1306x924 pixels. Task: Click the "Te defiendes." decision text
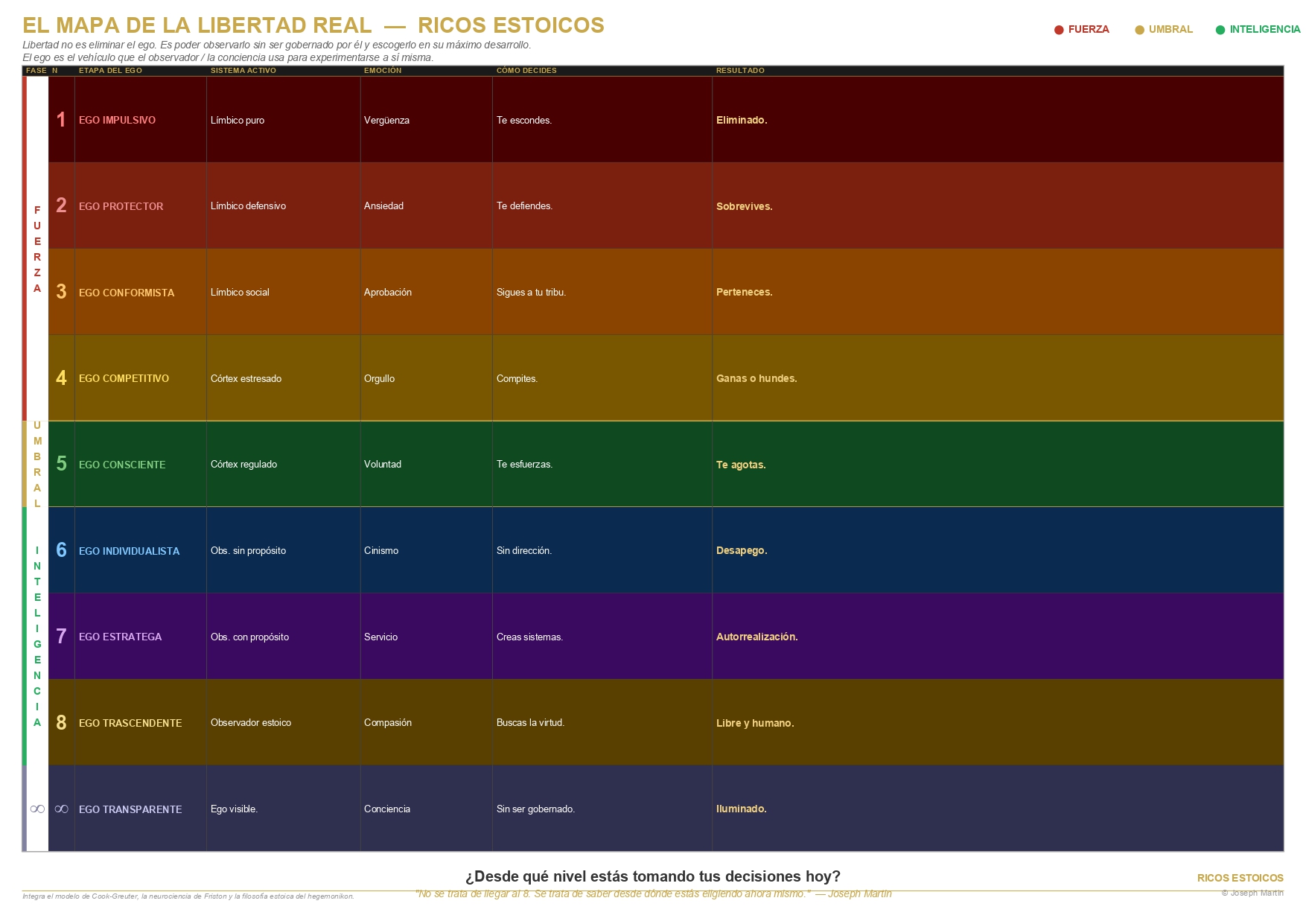click(x=524, y=205)
